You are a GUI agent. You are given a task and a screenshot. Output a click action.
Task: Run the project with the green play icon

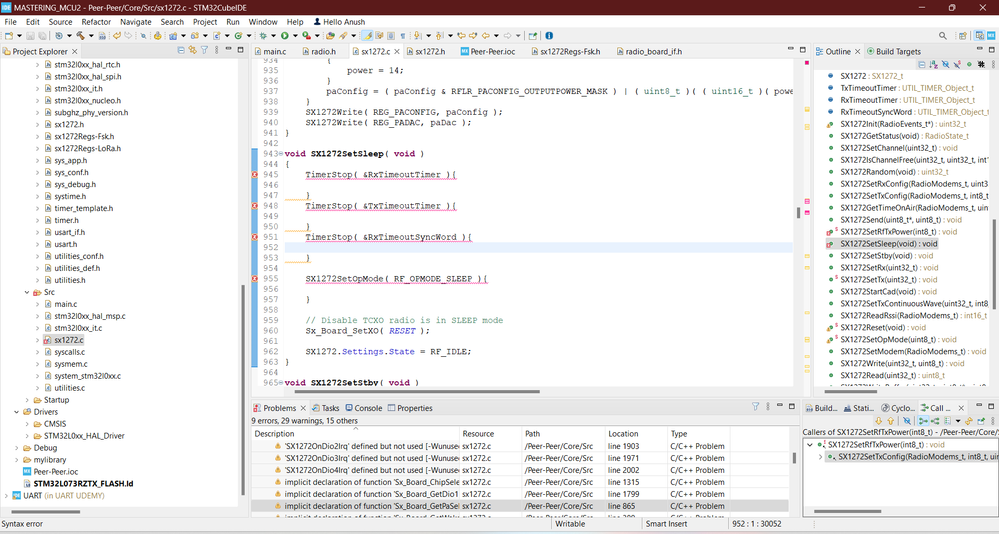click(x=284, y=36)
